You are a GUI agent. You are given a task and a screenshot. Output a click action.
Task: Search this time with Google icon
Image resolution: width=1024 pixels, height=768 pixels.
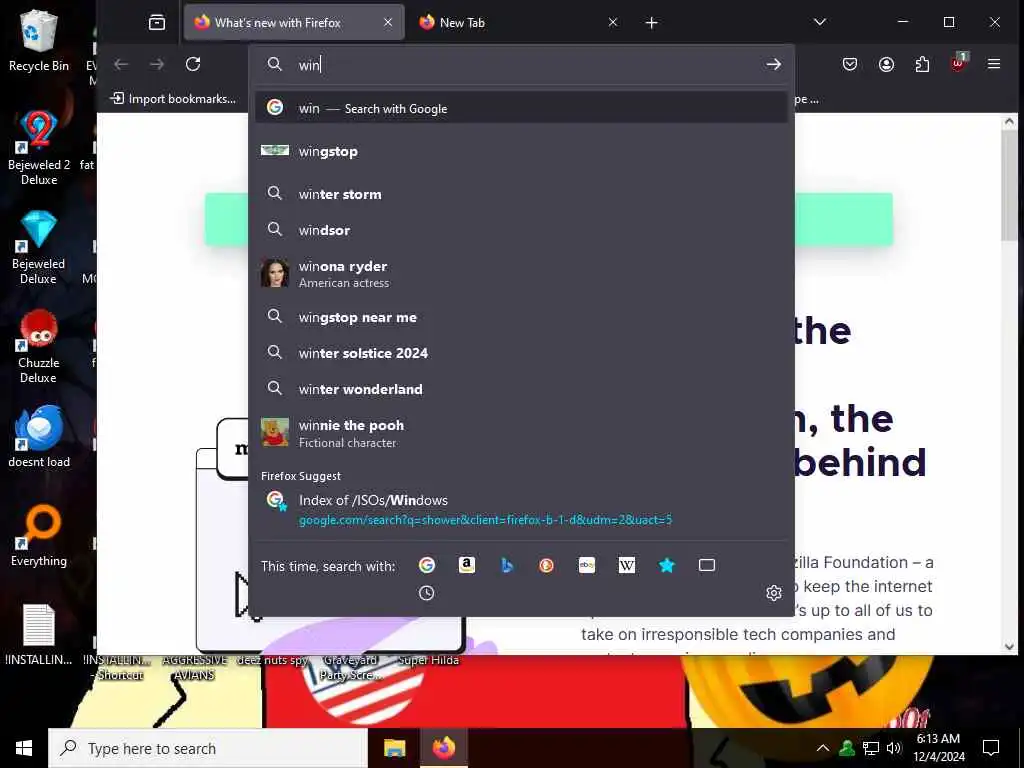tap(426, 565)
